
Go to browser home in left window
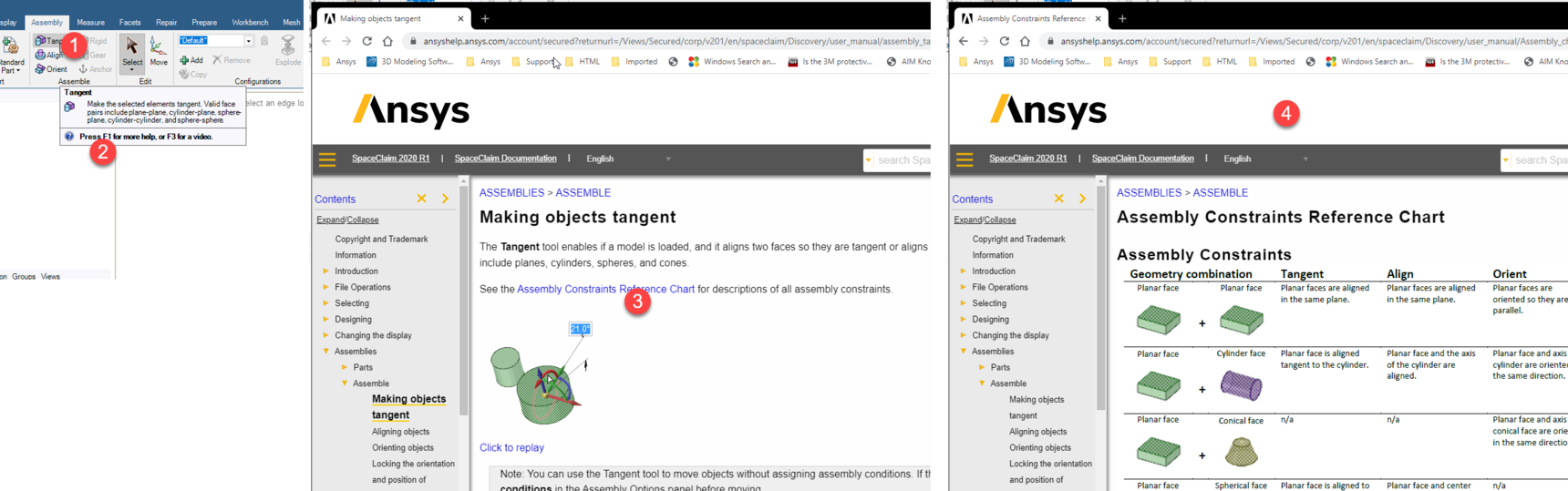(x=387, y=41)
